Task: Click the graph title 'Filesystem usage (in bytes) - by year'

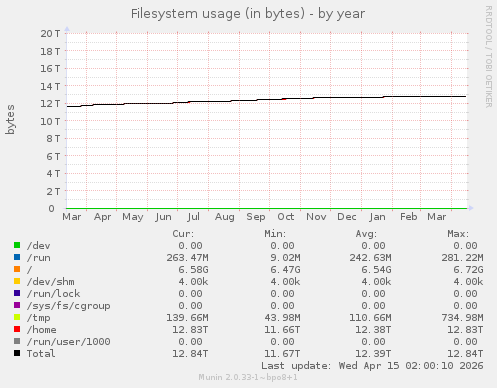Action: point(248,14)
